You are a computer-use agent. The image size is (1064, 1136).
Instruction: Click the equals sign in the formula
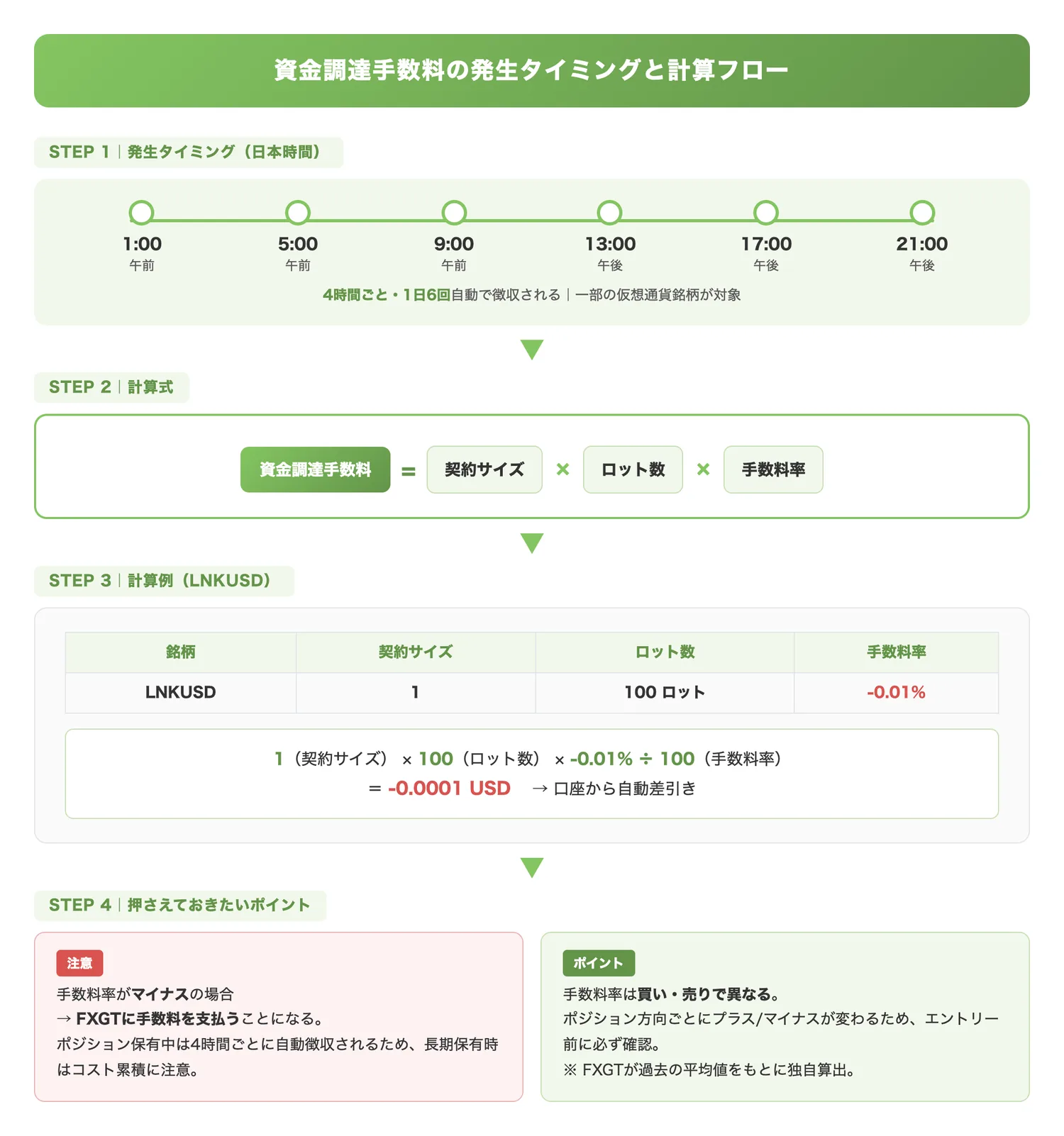tap(409, 471)
